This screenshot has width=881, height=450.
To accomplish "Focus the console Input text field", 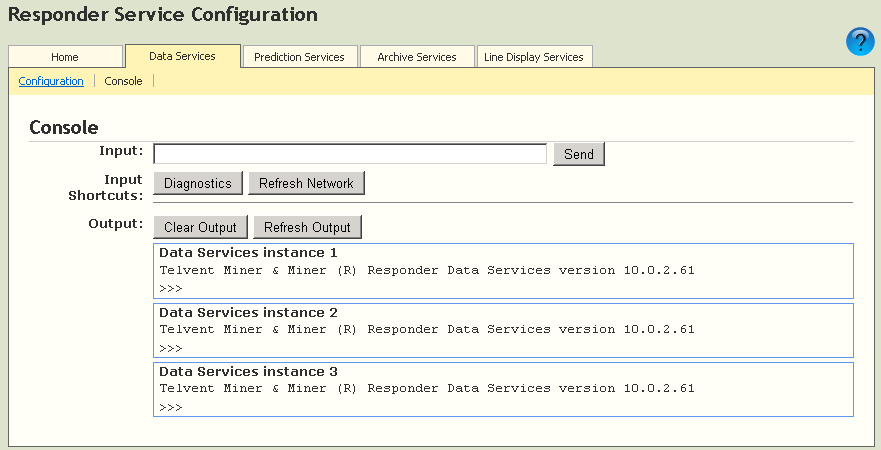I will [x=349, y=154].
